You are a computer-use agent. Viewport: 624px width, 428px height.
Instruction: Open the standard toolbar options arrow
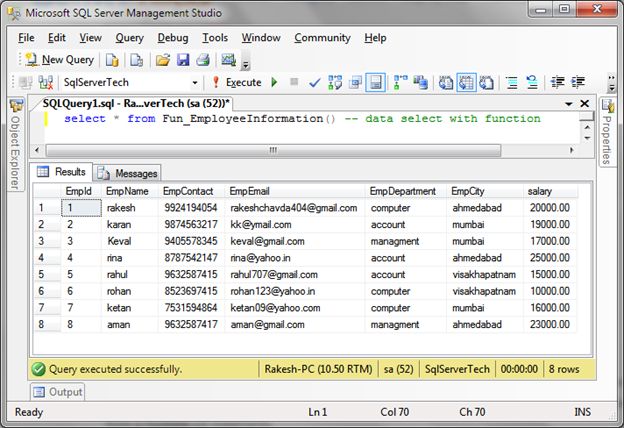246,64
